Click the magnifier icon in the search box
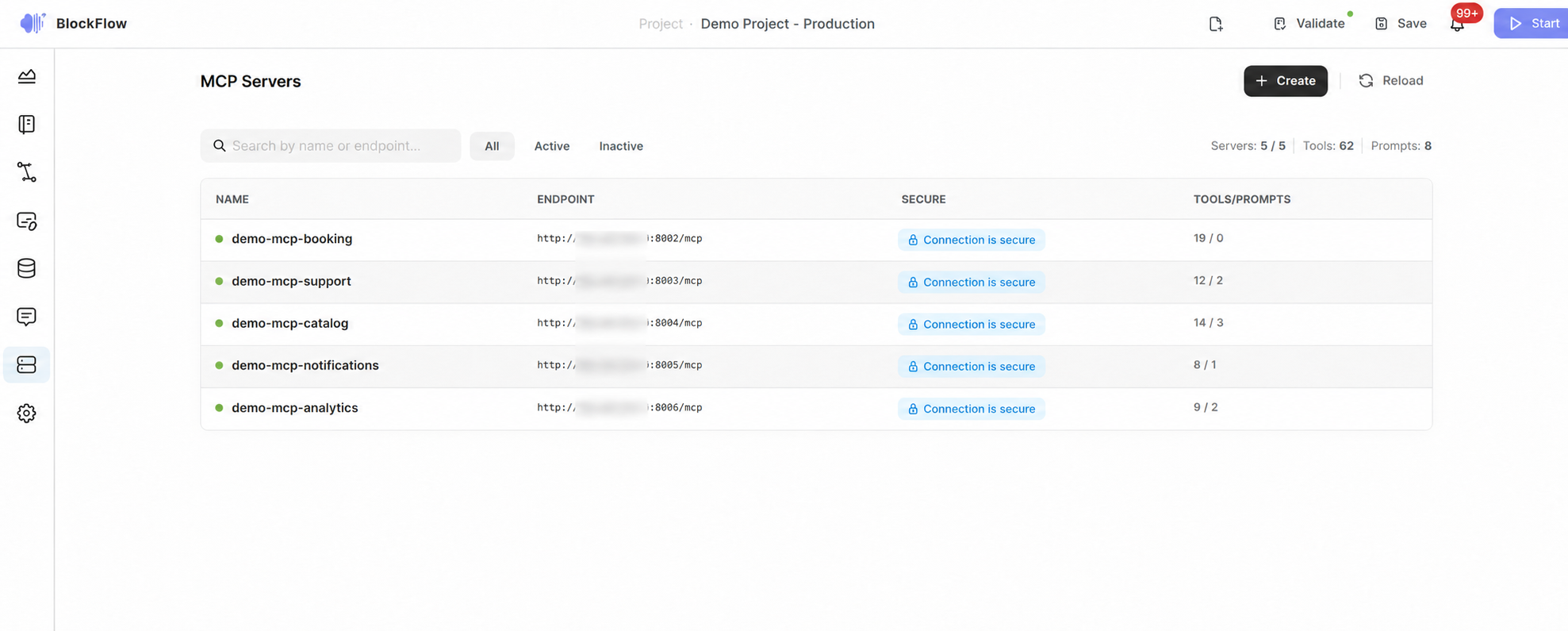Viewport: 1568px width, 631px height. (220, 146)
